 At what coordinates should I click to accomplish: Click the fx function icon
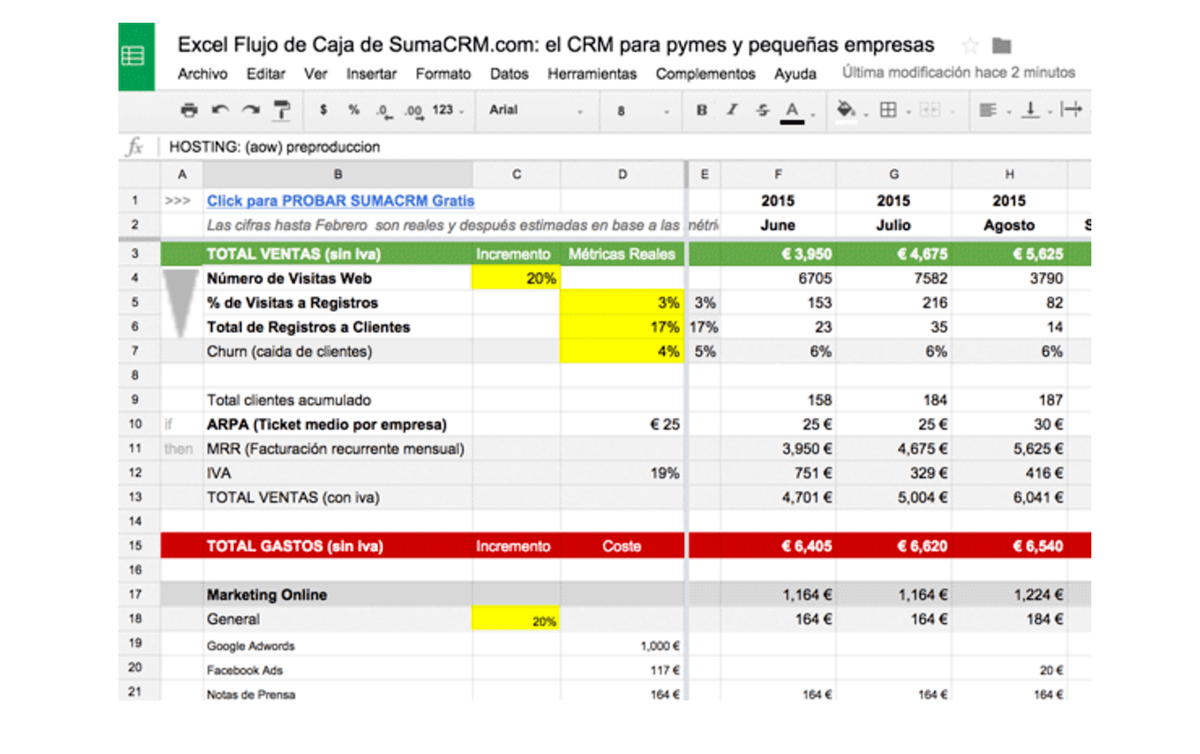click(134, 147)
